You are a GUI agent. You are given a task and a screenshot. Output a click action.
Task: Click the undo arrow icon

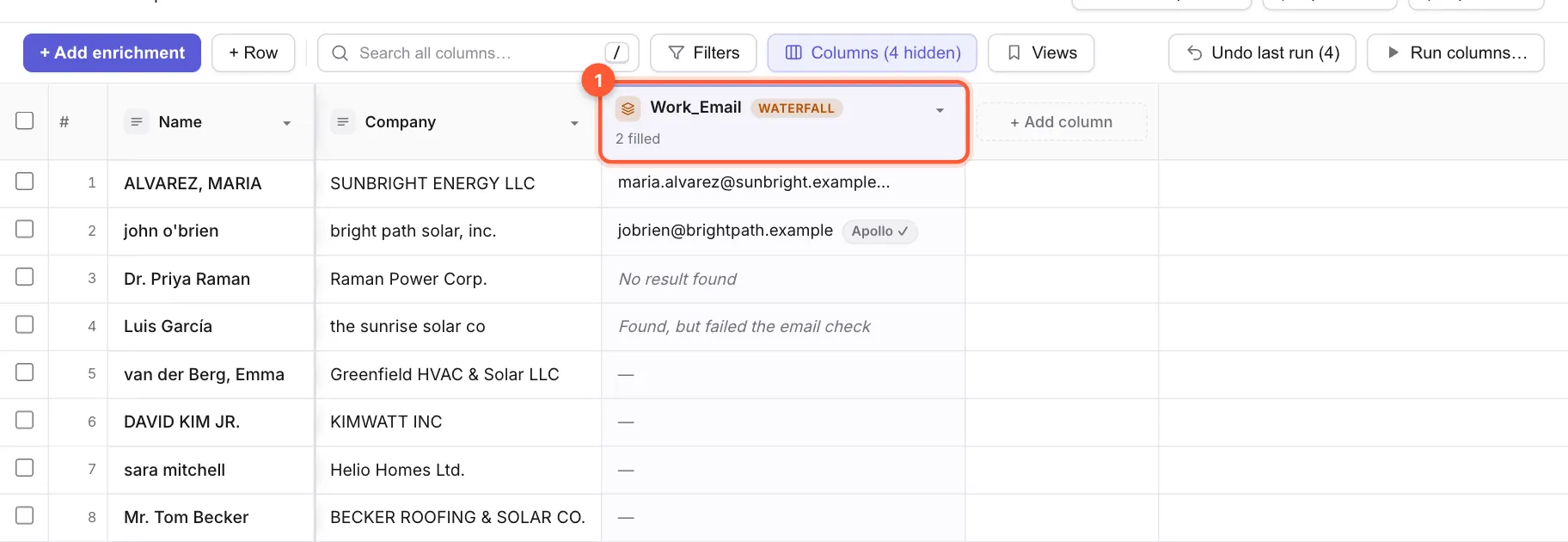coord(1194,53)
